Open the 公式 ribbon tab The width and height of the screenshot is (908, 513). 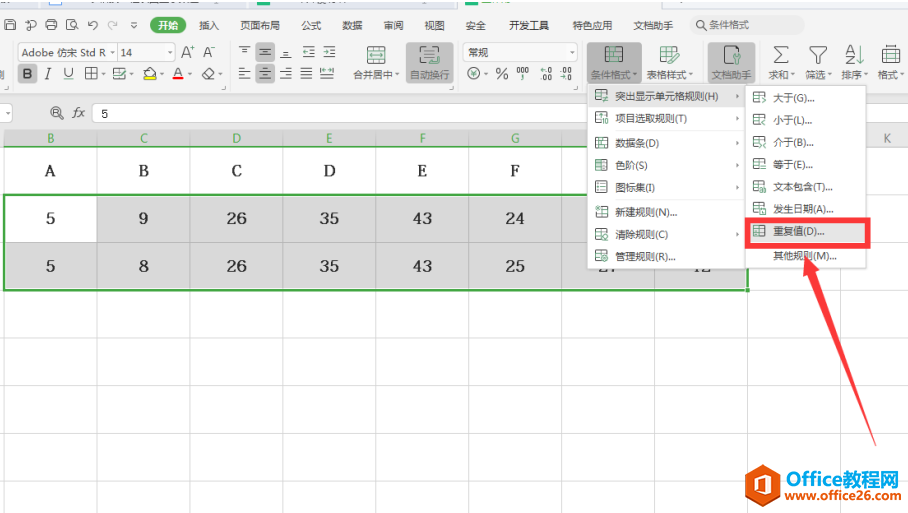[311, 25]
